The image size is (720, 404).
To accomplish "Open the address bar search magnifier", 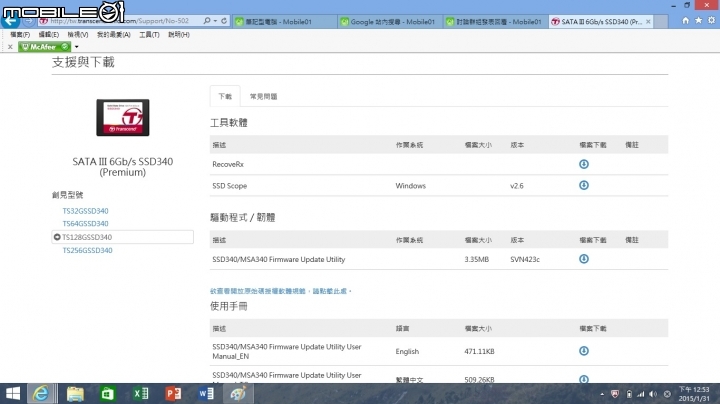I will click(x=207, y=21).
